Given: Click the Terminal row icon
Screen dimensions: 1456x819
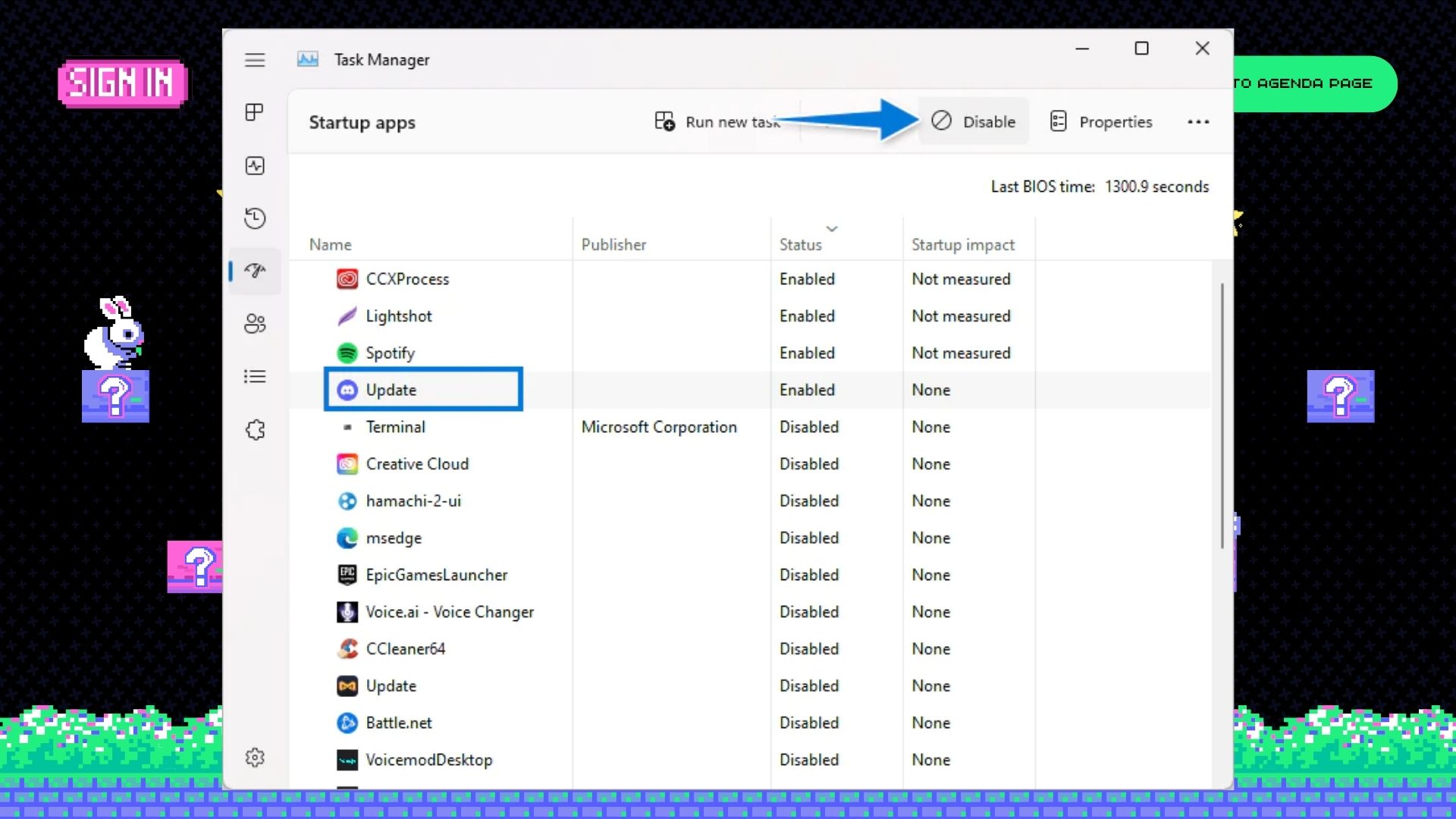Looking at the screenshot, I should pyautogui.click(x=347, y=427).
